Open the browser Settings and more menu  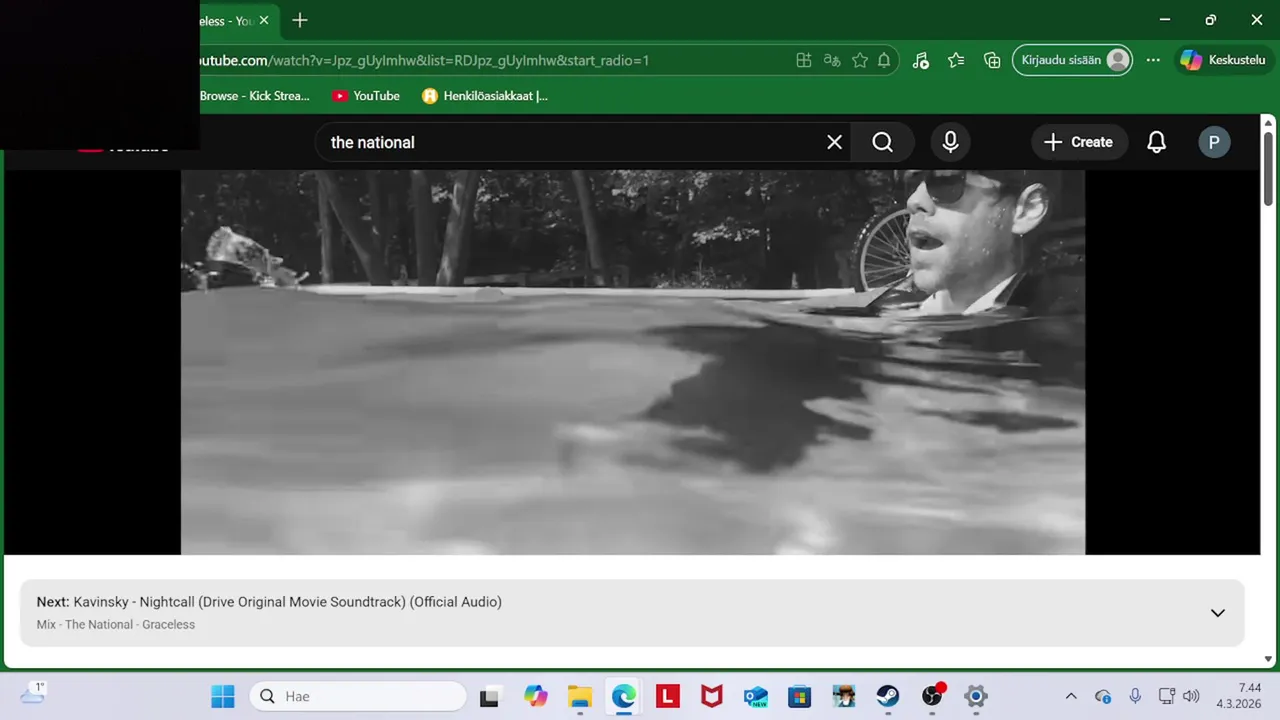1153,60
